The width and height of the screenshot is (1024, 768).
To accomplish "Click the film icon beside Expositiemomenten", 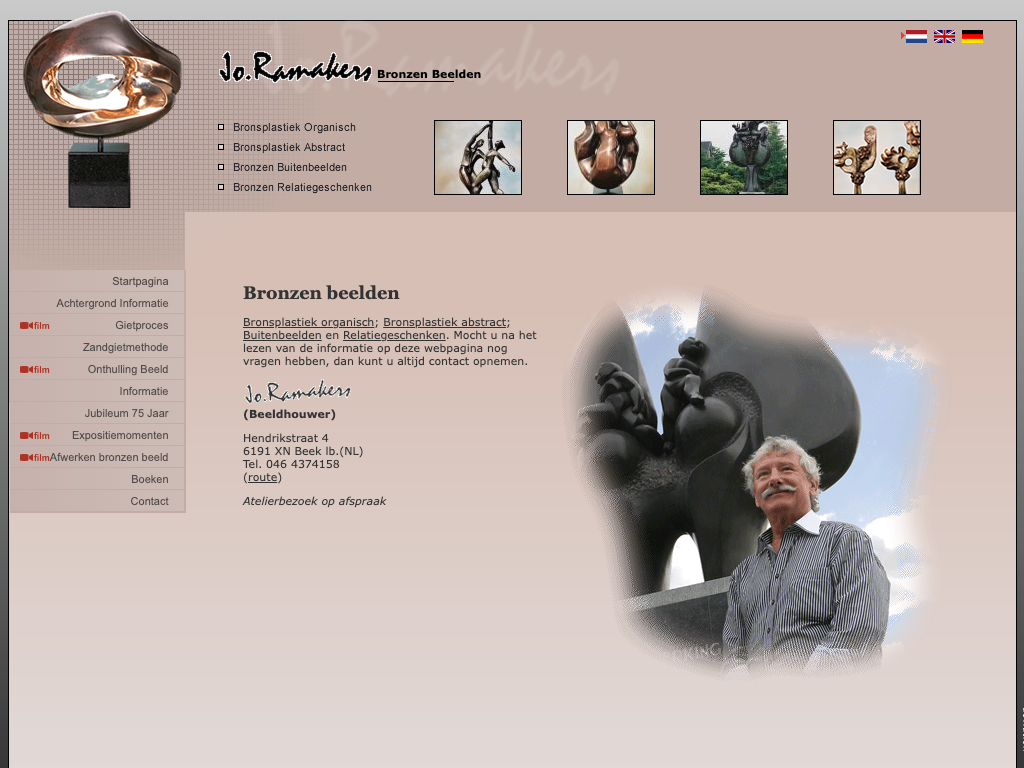I will [x=34, y=436].
